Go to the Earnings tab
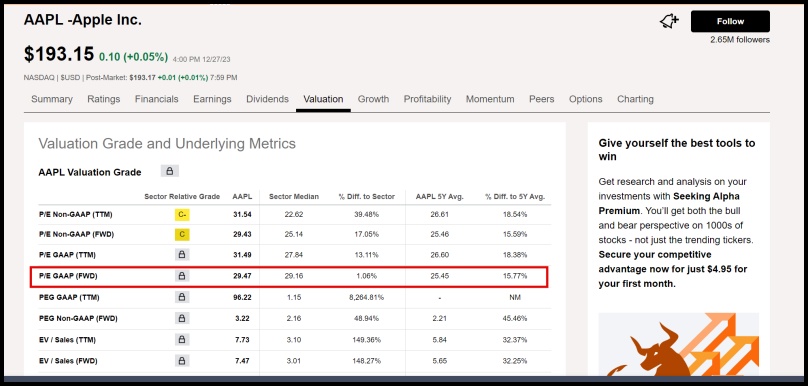This screenshot has height=386, width=808. point(212,99)
